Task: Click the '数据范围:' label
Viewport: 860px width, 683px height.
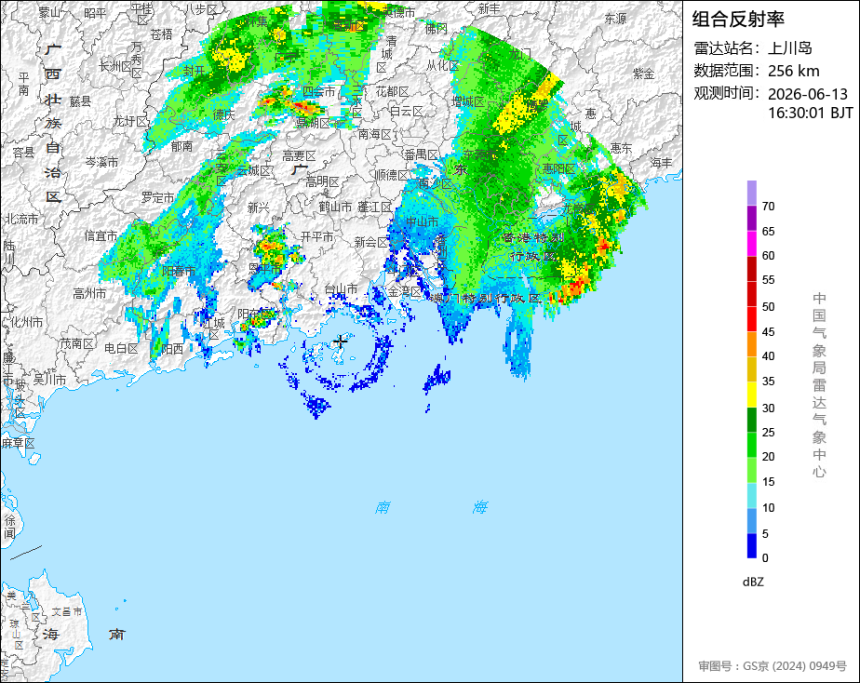Action: [x=727, y=71]
